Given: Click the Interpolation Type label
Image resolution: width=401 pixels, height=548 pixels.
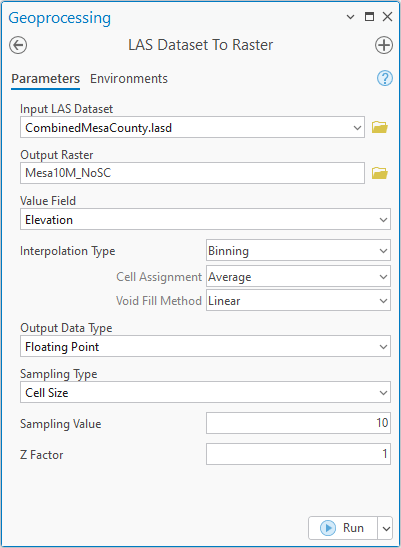Looking at the screenshot, I should point(67,251).
